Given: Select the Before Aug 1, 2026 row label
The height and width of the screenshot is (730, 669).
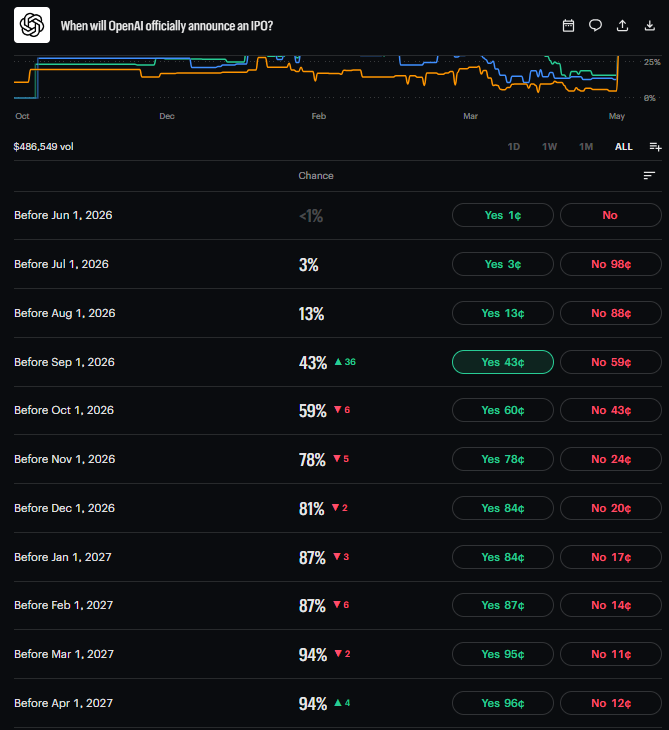Looking at the screenshot, I should (64, 313).
